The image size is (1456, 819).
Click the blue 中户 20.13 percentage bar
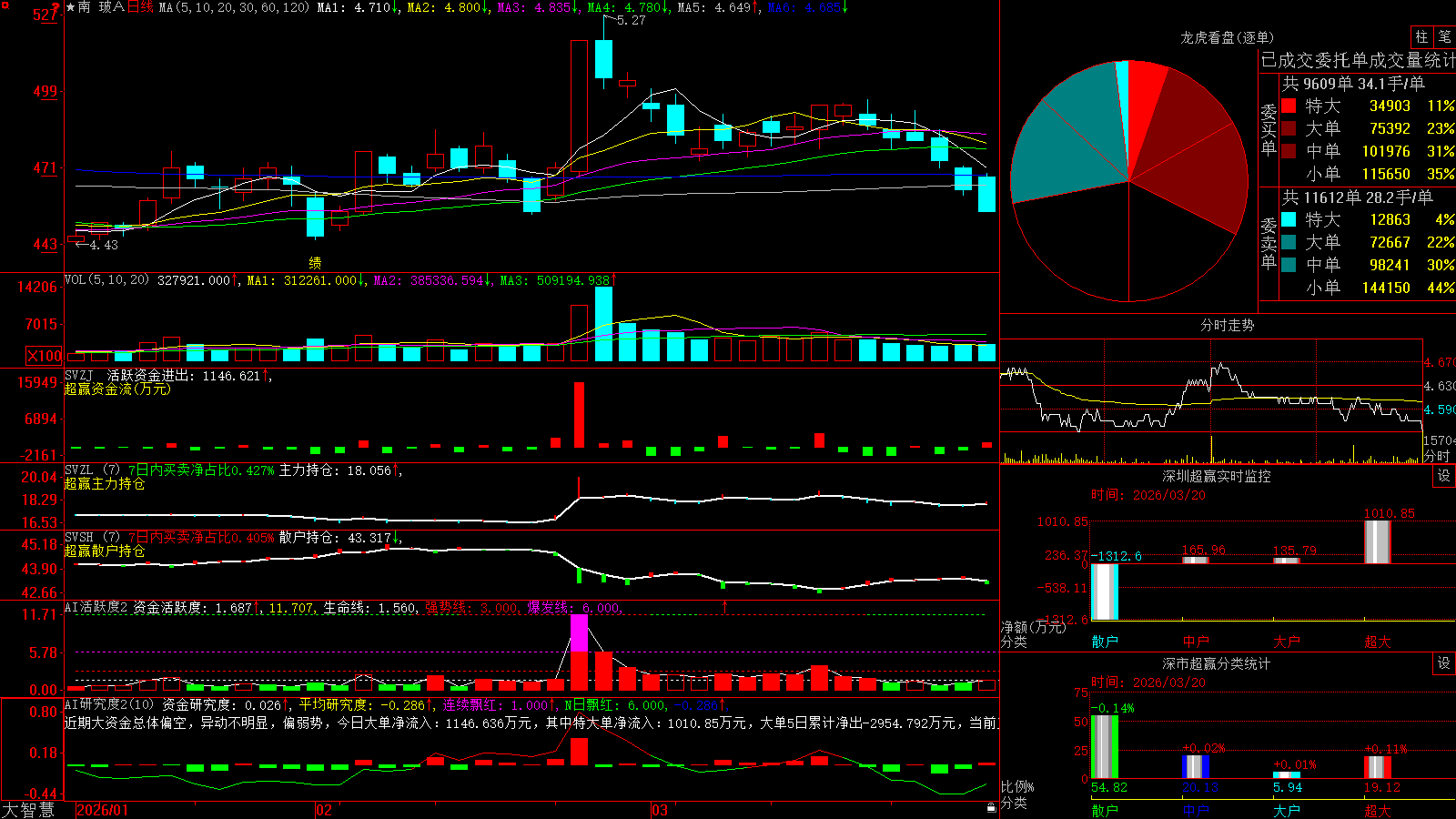click(x=1196, y=767)
